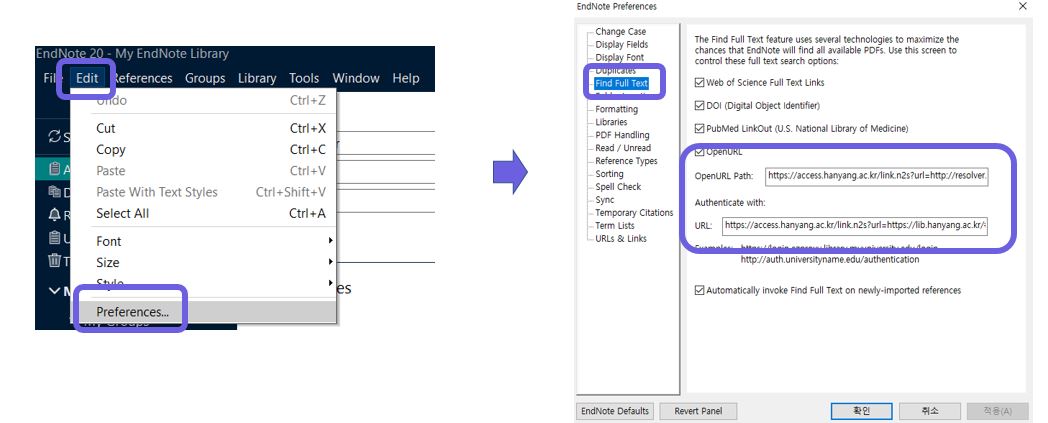
Task: Open the Edit menu
Action: click(87, 78)
